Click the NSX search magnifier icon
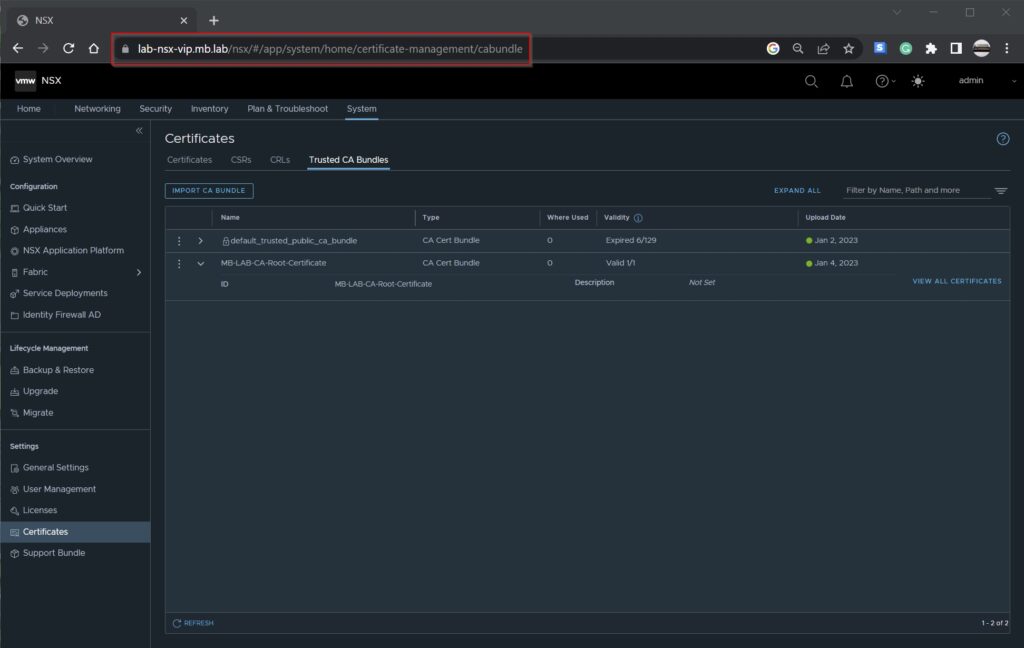 811,81
